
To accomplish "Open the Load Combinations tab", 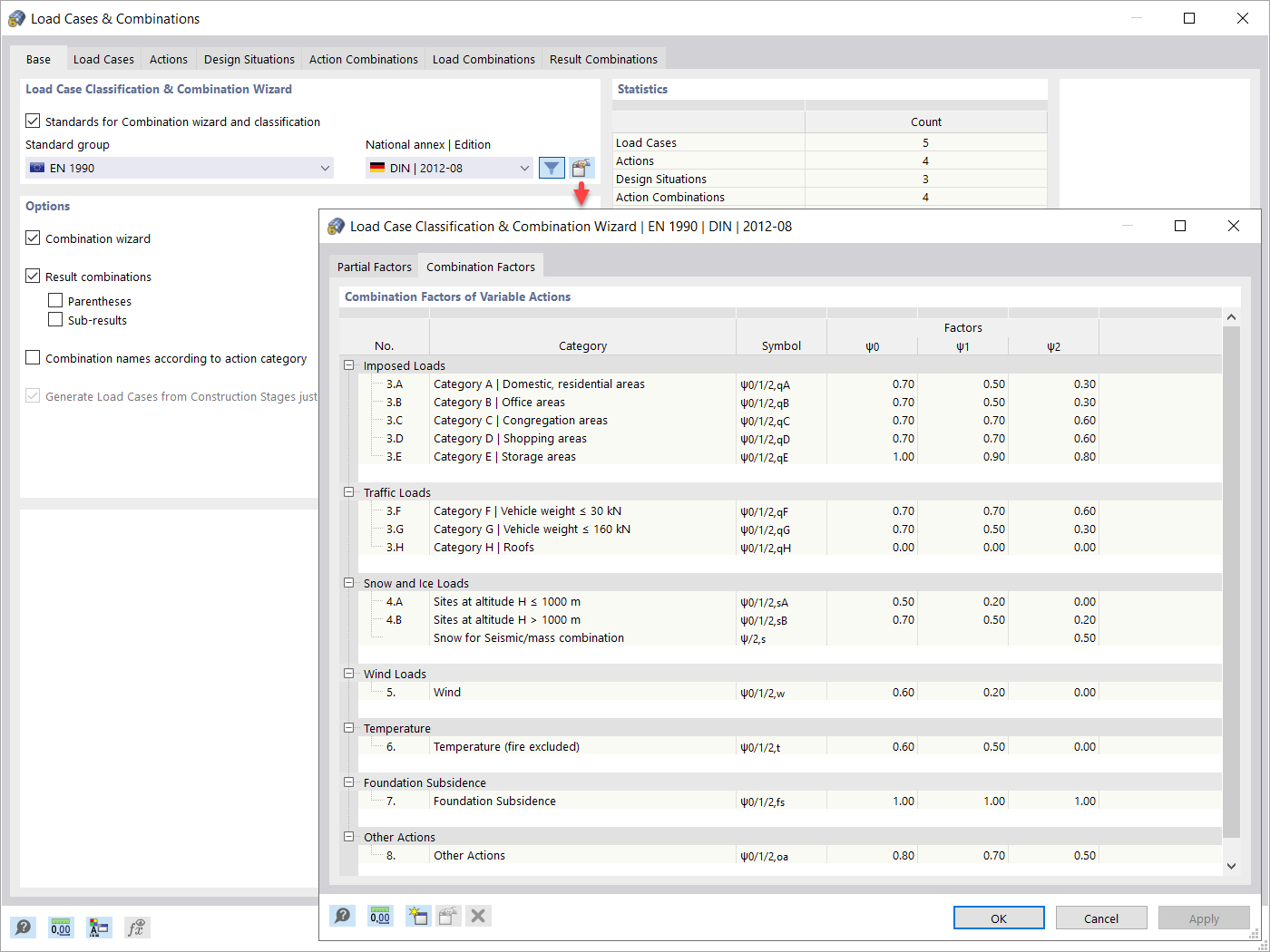I will point(484,59).
